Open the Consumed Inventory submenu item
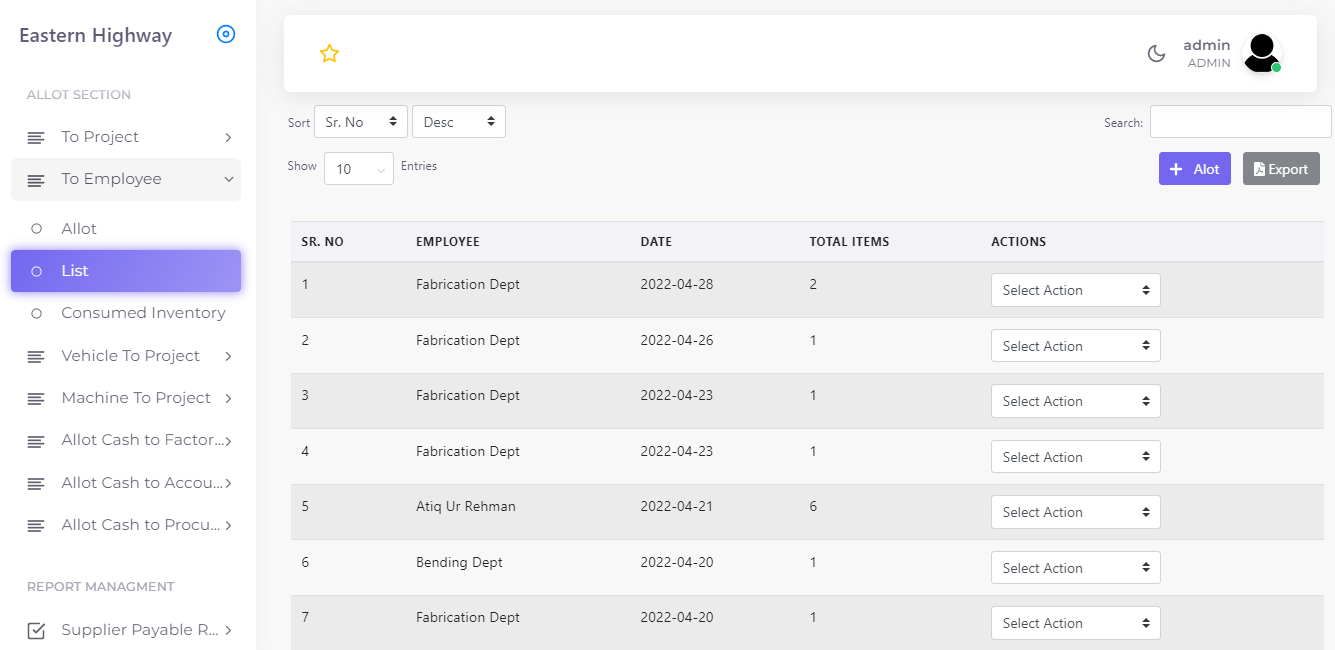The width and height of the screenshot is (1335, 650). tap(126, 313)
